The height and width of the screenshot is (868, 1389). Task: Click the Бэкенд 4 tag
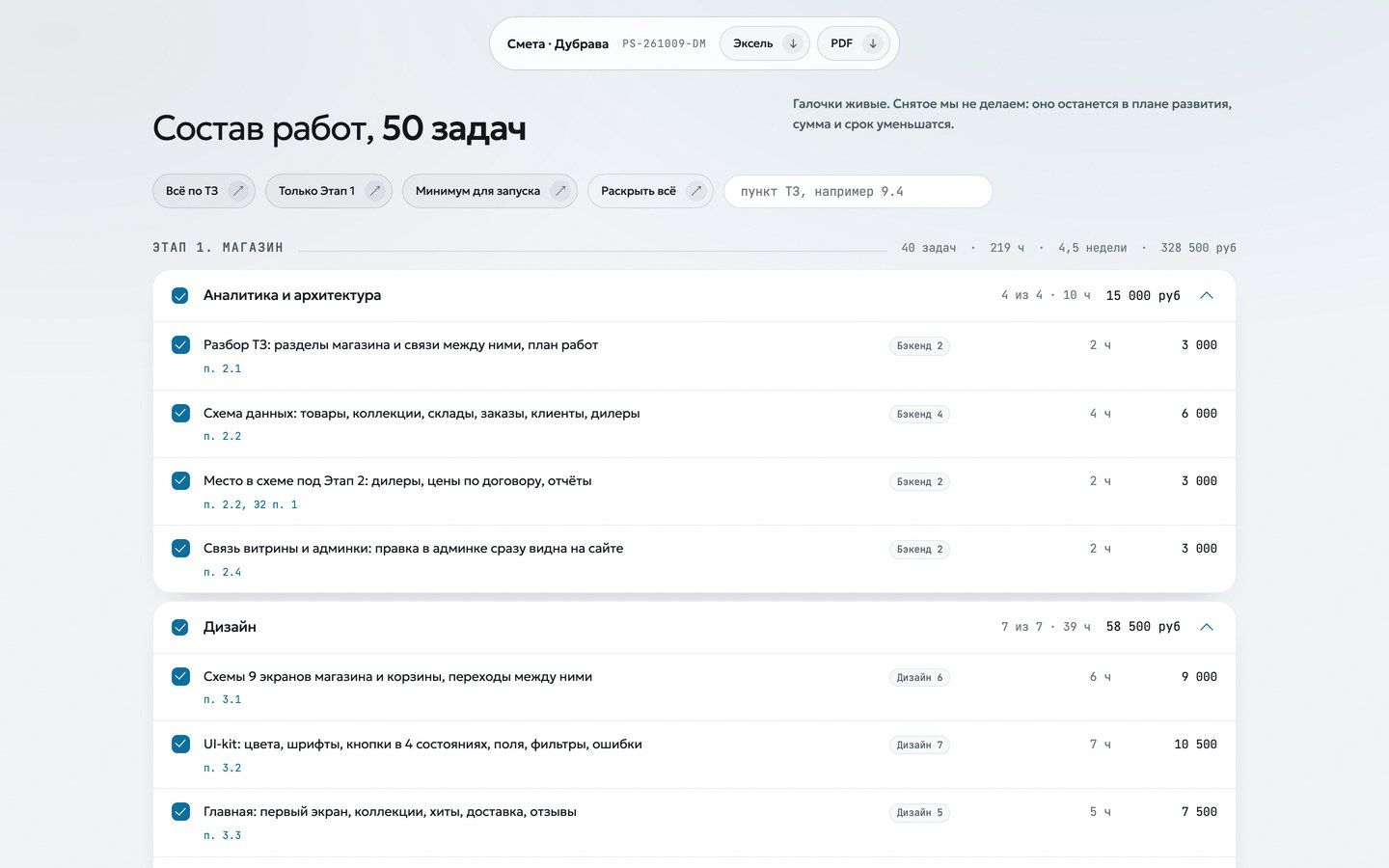(919, 414)
